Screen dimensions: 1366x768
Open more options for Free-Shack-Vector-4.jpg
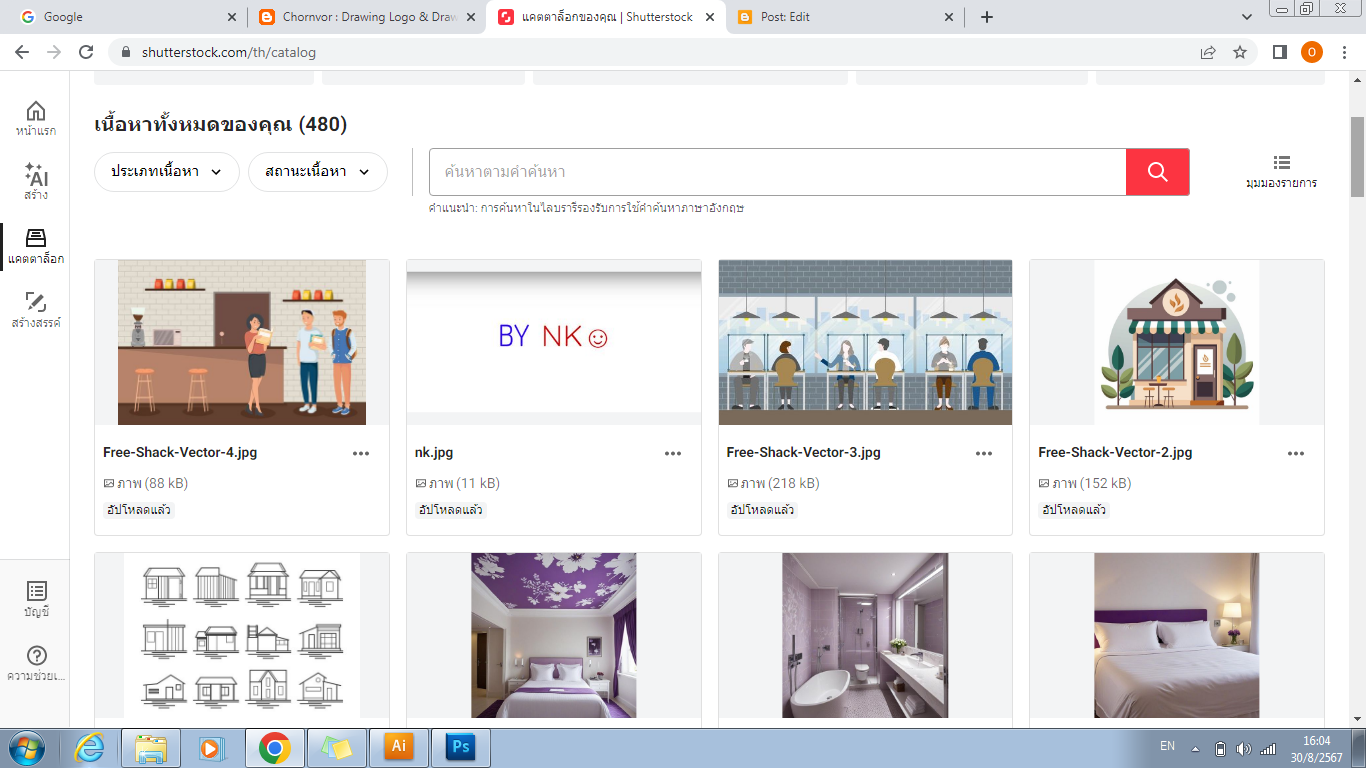pos(361,453)
